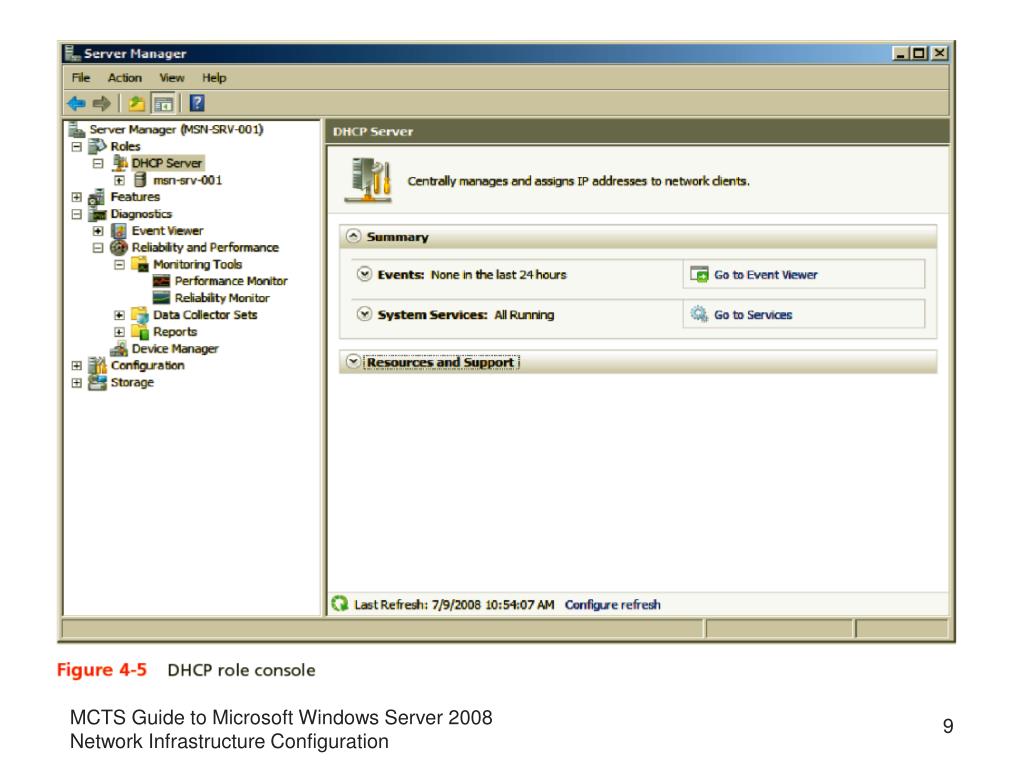Click the Back arrow toolbar icon
The image size is (1024, 768).
pyautogui.click(x=76, y=103)
